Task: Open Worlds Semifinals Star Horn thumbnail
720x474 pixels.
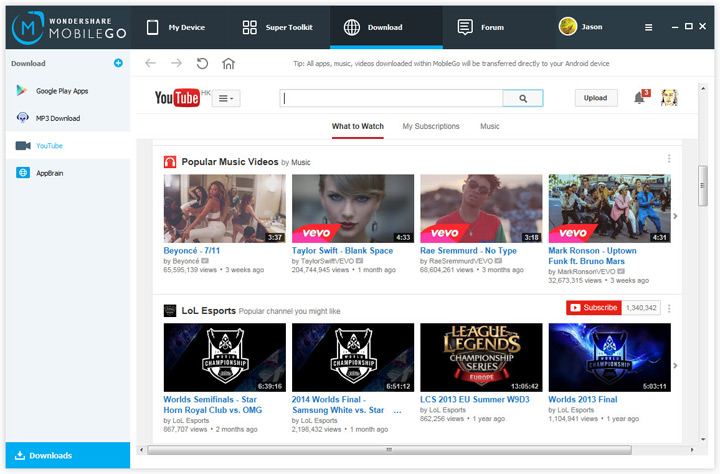Action: (225, 357)
